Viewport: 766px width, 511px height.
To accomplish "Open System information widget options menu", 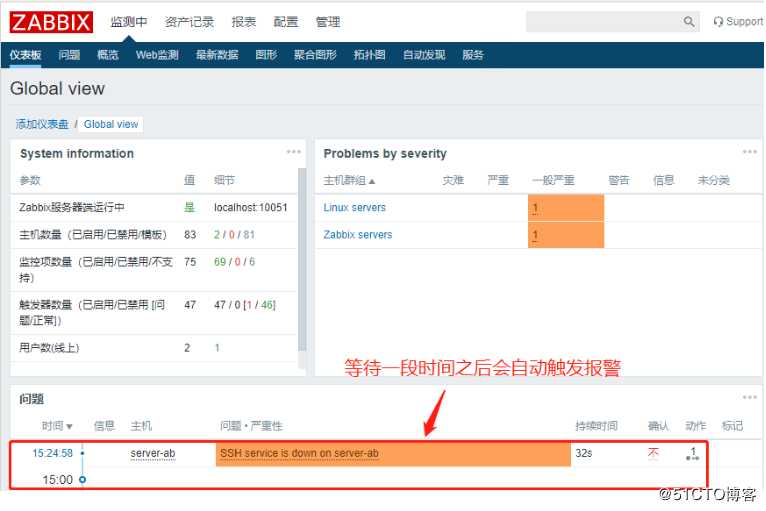I will point(294,152).
